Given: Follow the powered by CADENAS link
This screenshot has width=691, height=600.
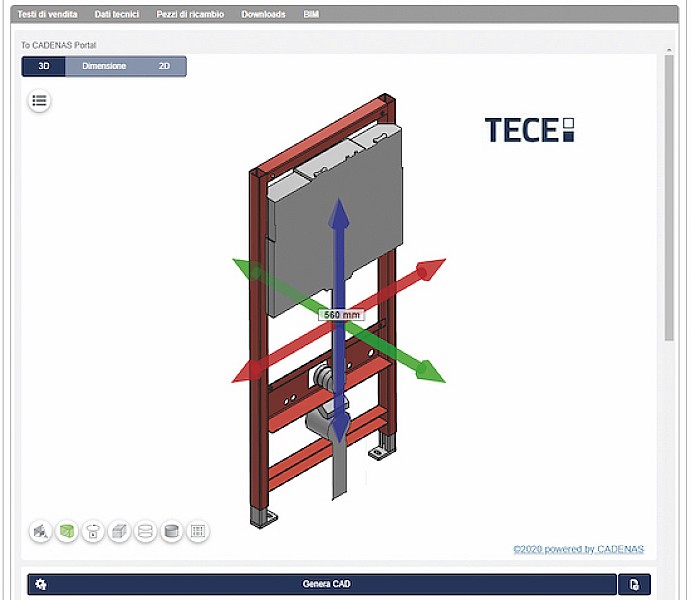Looking at the screenshot, I should [x=578, y=549].
